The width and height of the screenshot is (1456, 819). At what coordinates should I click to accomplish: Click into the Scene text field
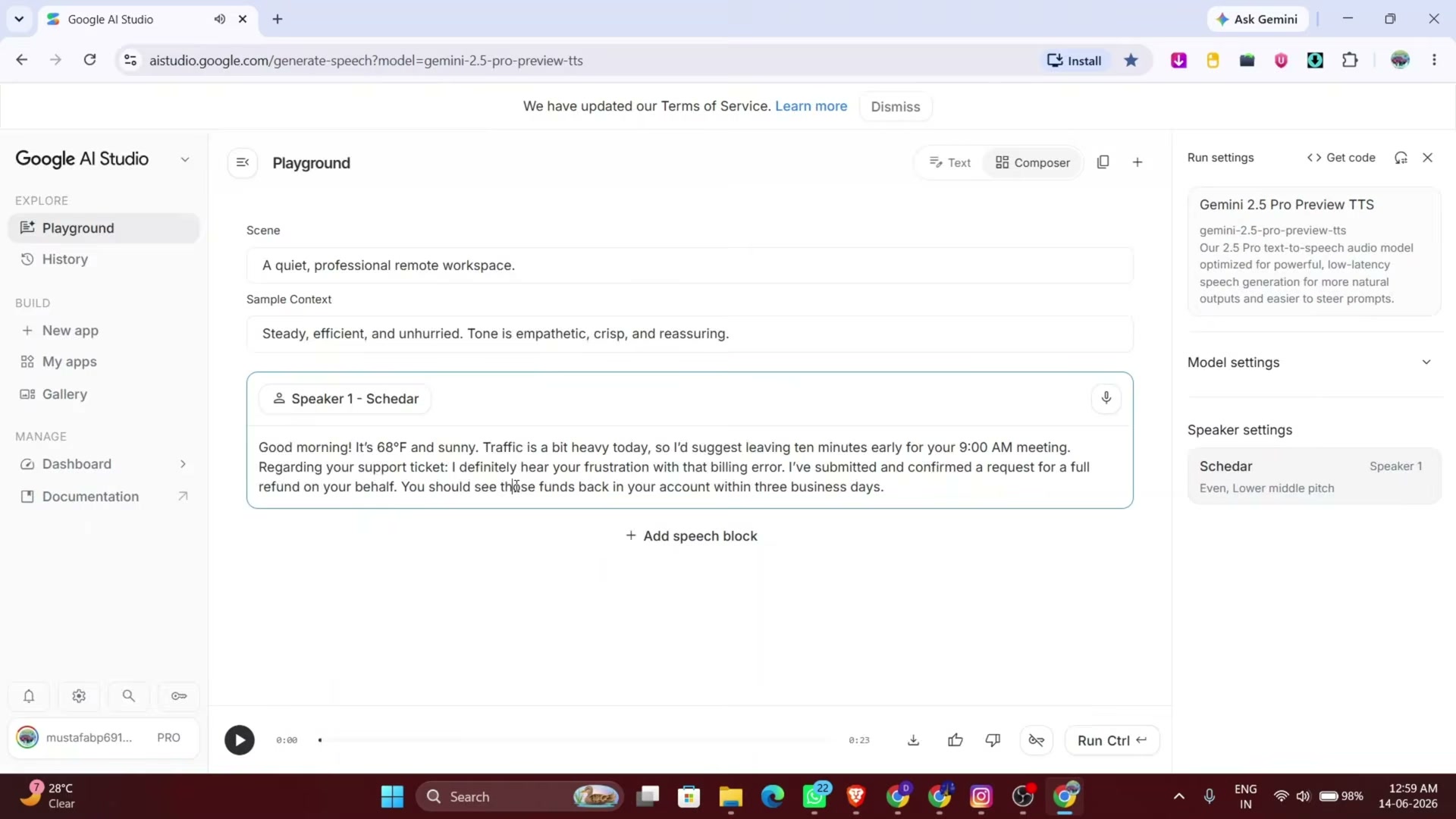click(x=689, y=265)
